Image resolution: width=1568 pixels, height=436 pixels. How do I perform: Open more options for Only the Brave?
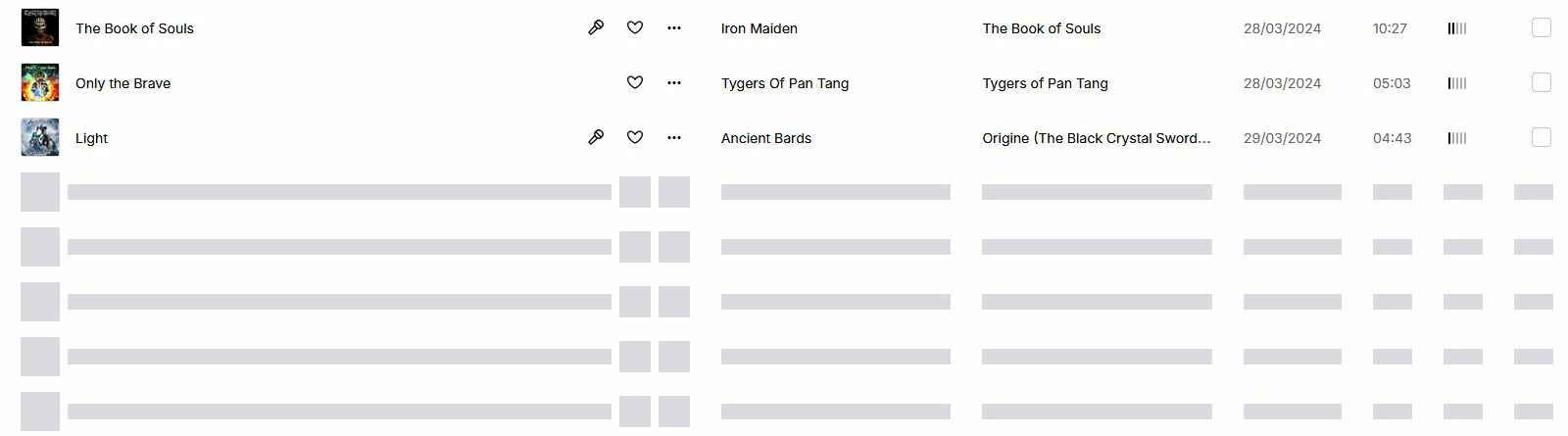coord(674,82)
